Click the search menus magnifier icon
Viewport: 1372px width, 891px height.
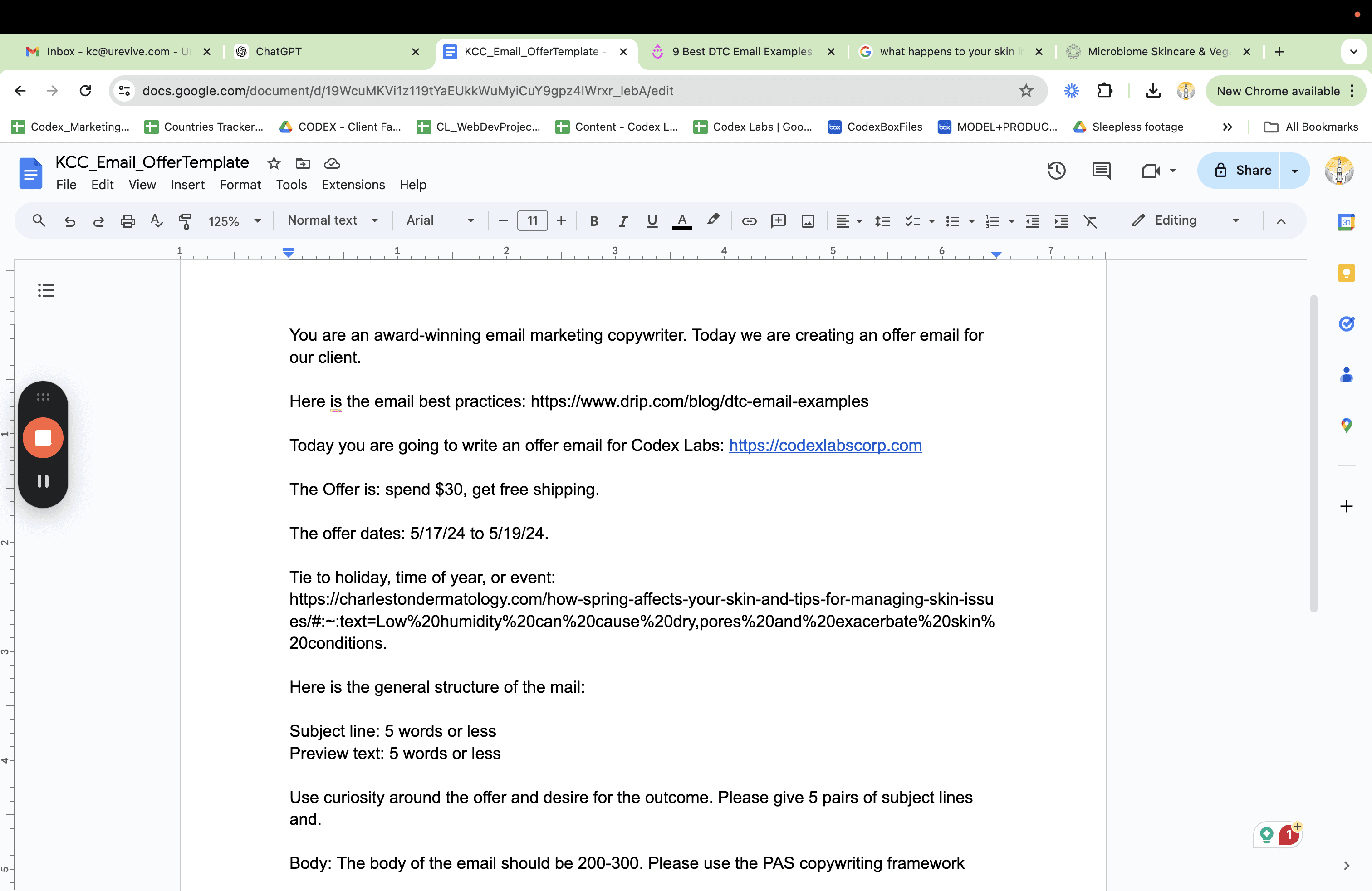click(x=39, y=221)
